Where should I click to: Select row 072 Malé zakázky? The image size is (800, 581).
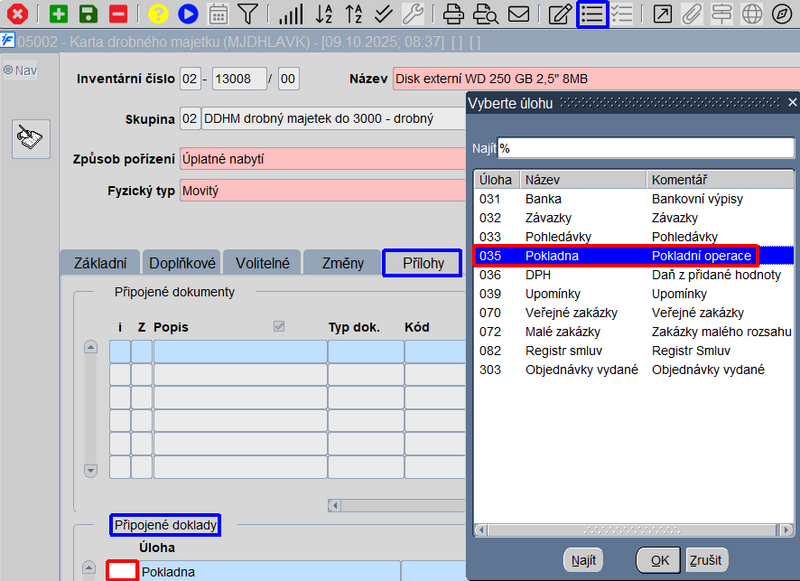click(x=634, y=332)
